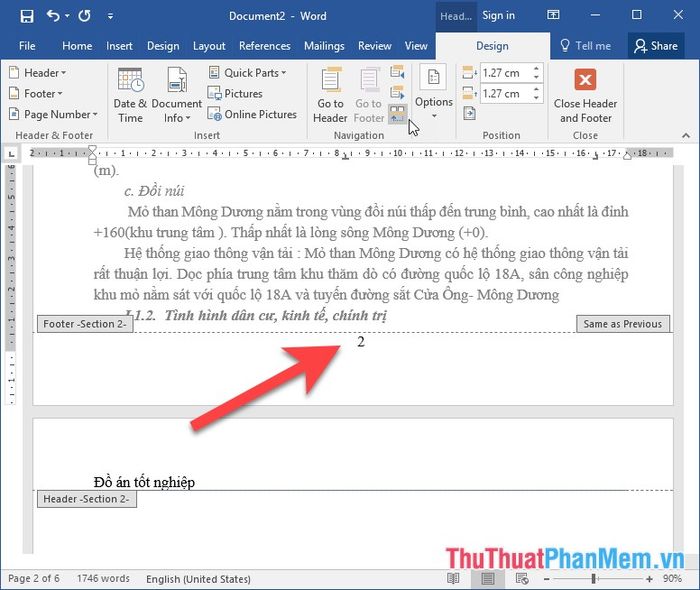
Task: Expand the Page Number dropdown
Action: (x=53, y=114)
